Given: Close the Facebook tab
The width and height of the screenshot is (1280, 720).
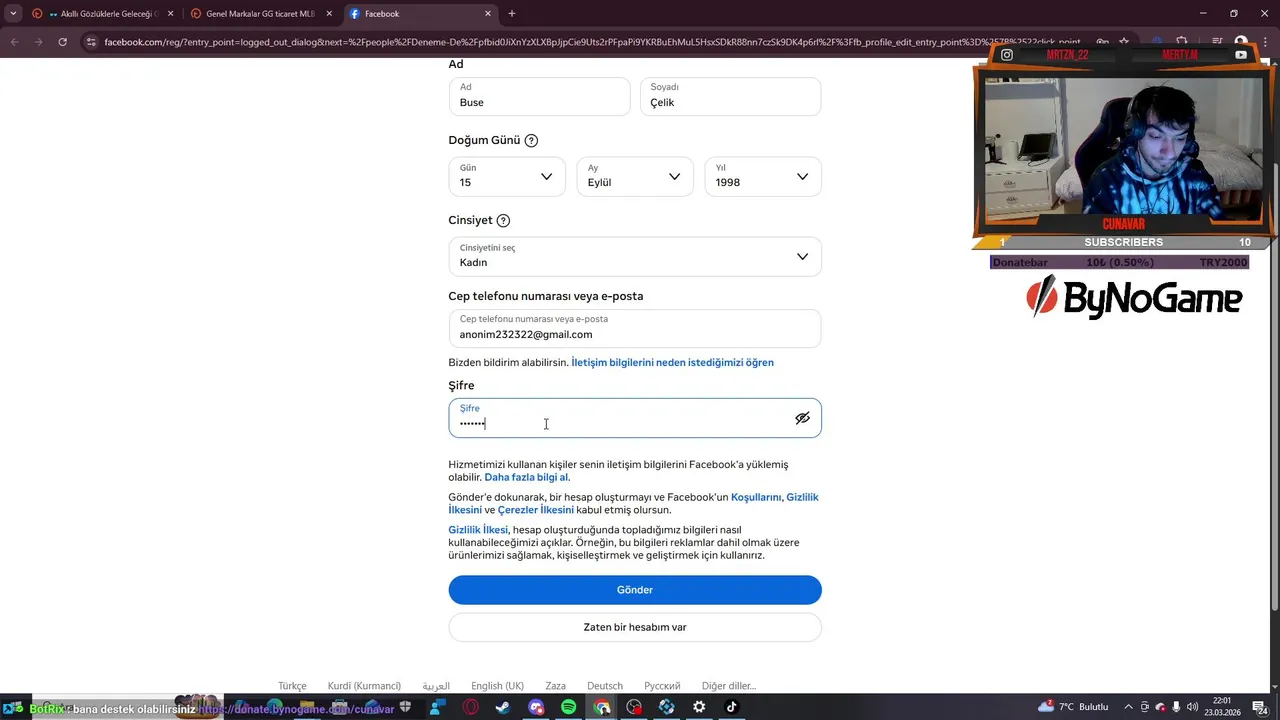Looking at the screenshot, I should click(x=488, y=14).
